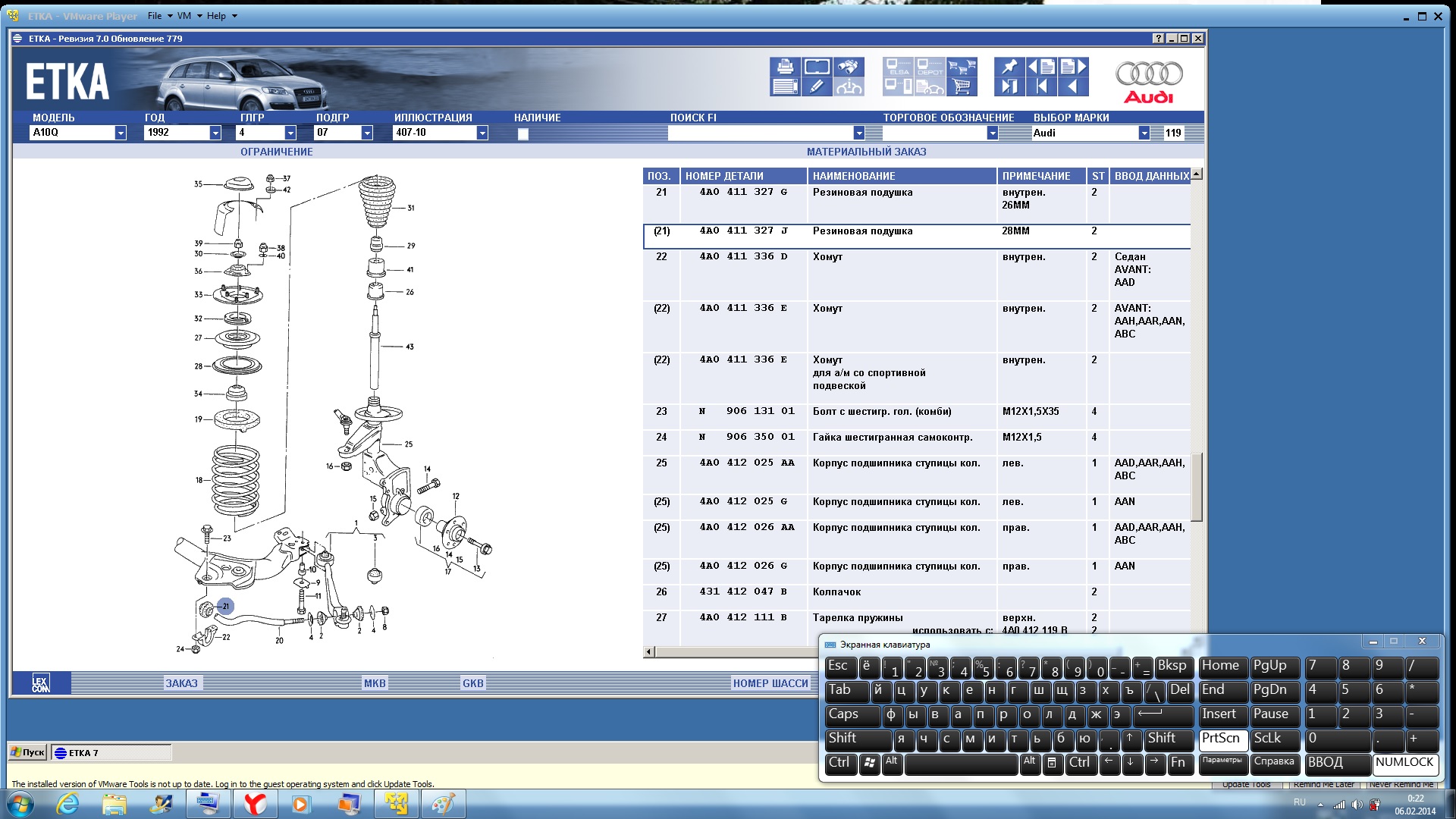The image size is (1456, 819).
Task: Click the pencil edit icon
Action: click(817, 86)
